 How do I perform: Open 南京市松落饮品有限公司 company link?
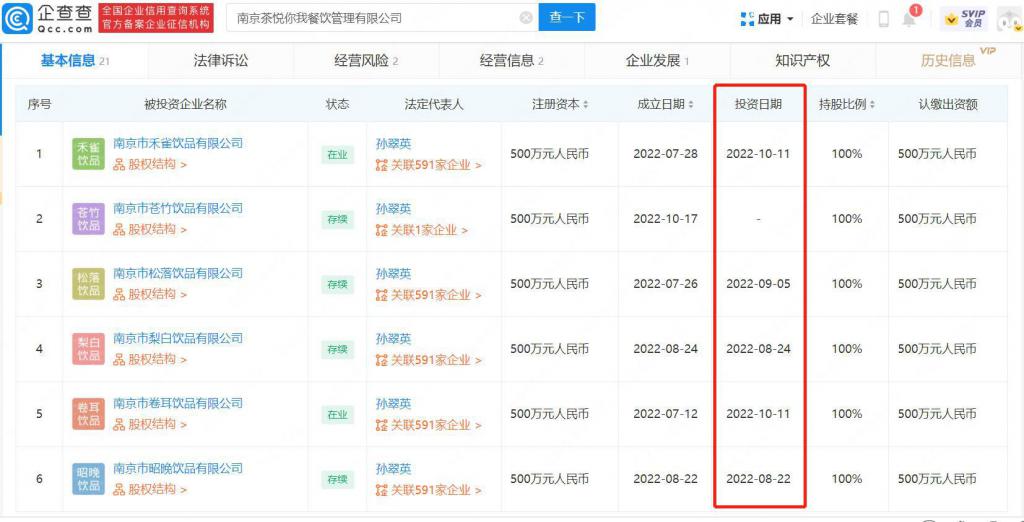[x=178, y=273]
